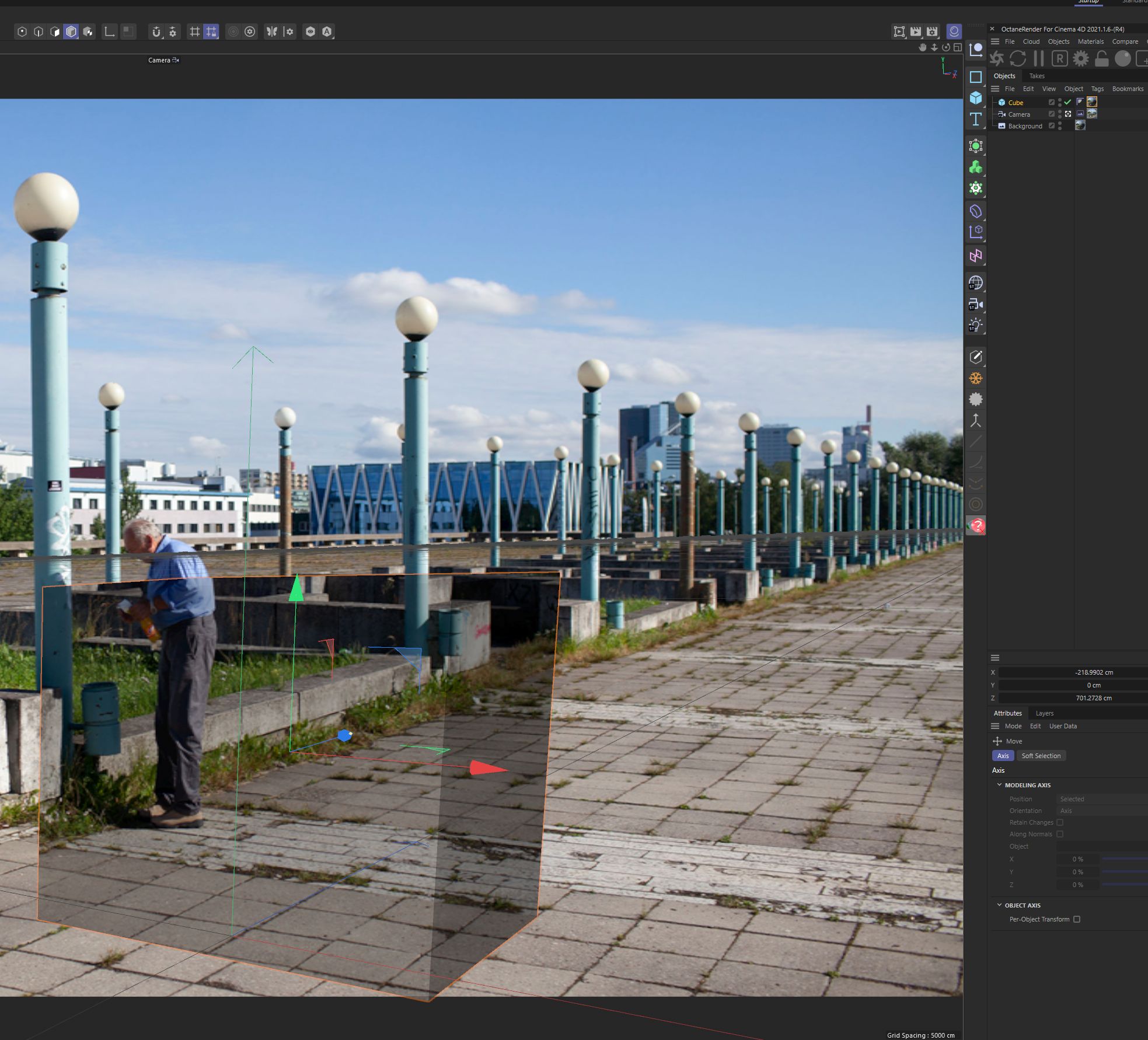1148x1040 pixels.
Task: Click the Soft Selection button
Action: tap(1041, 756)
